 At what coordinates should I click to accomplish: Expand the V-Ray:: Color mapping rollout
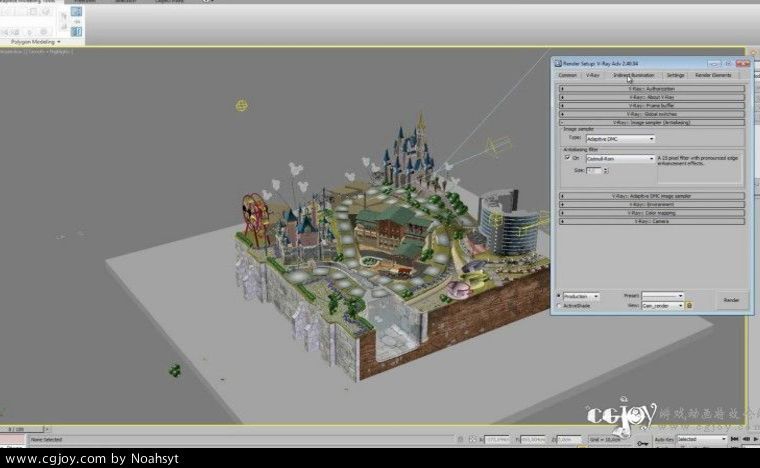[x=652, y=213]
